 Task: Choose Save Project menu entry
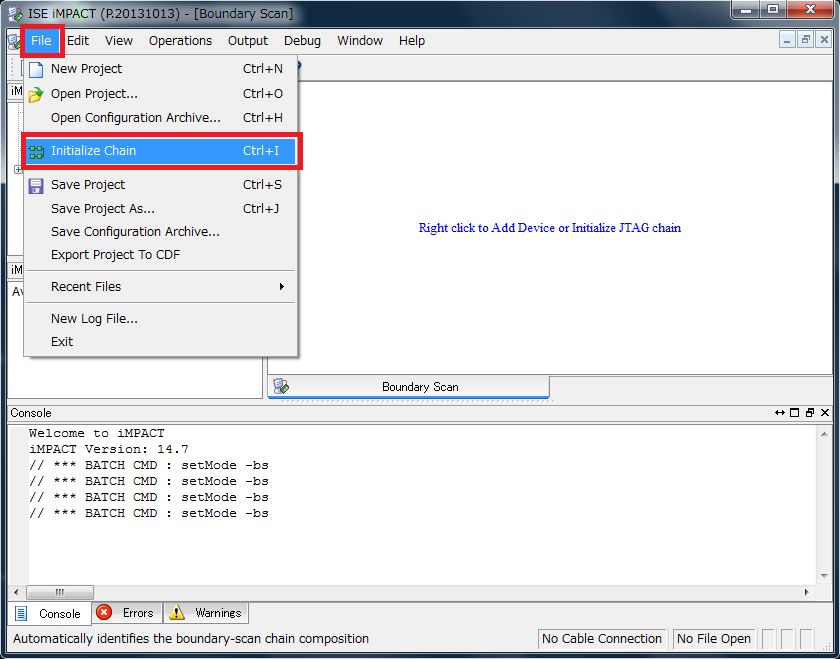161,185
